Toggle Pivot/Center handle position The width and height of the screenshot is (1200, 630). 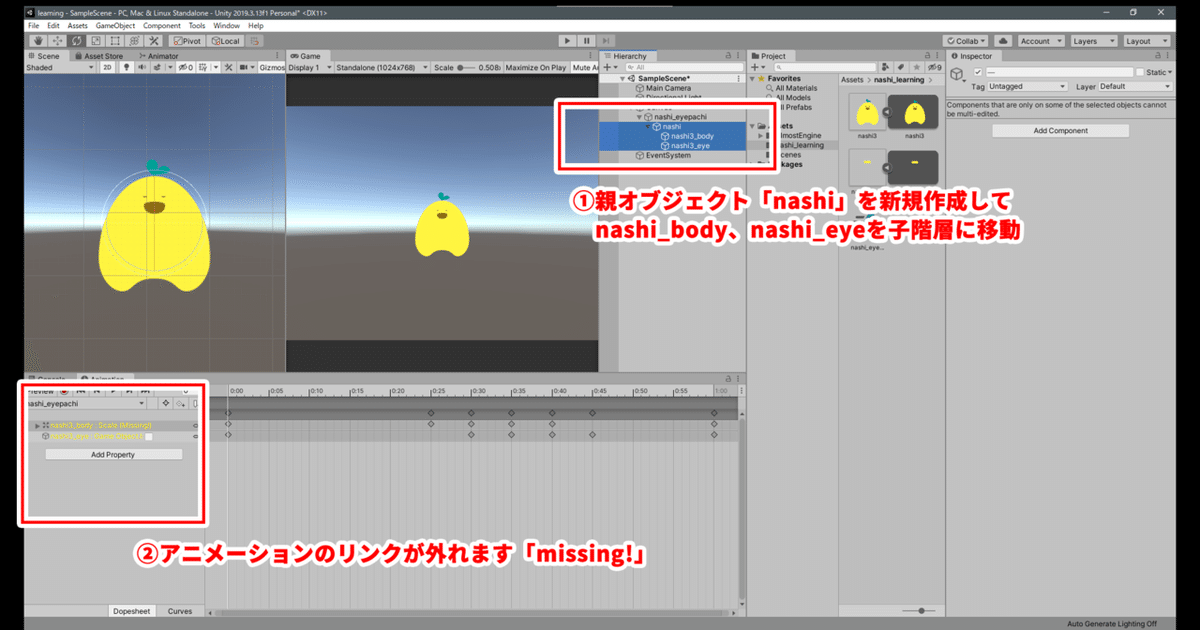[x=187, y=41]
